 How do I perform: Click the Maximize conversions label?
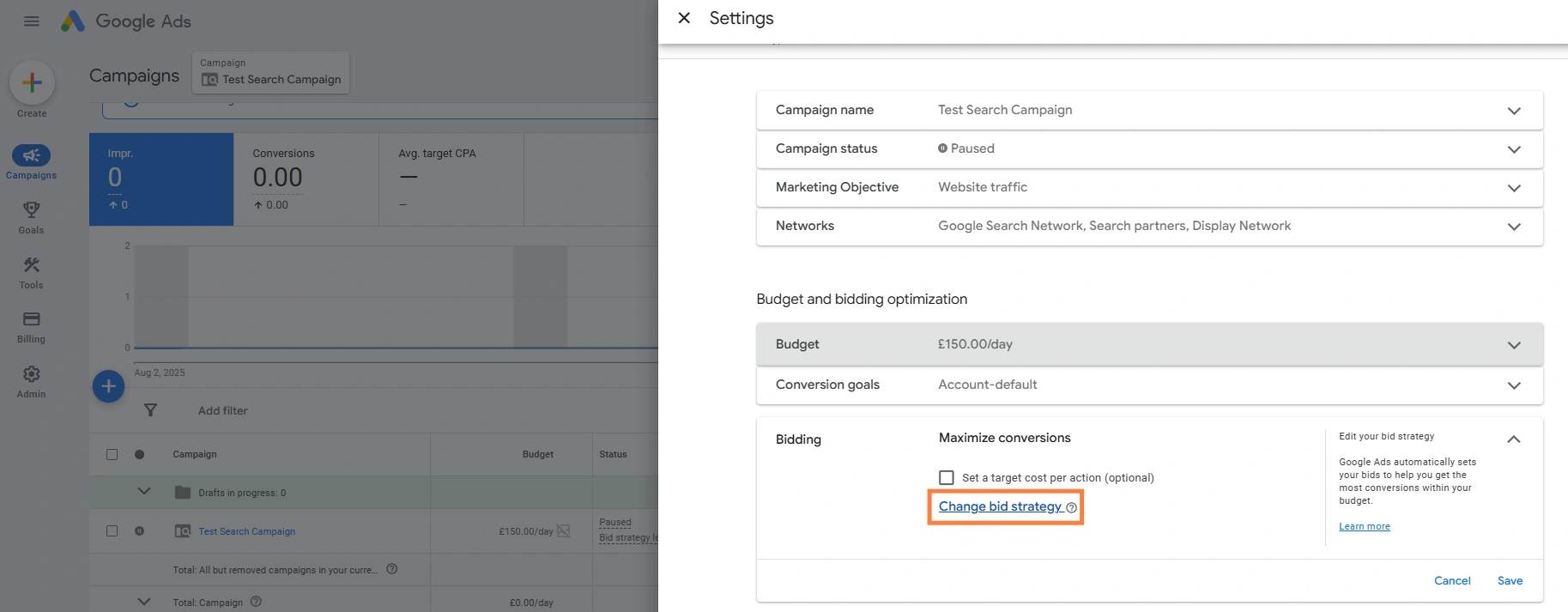(x=1004, y=438)
